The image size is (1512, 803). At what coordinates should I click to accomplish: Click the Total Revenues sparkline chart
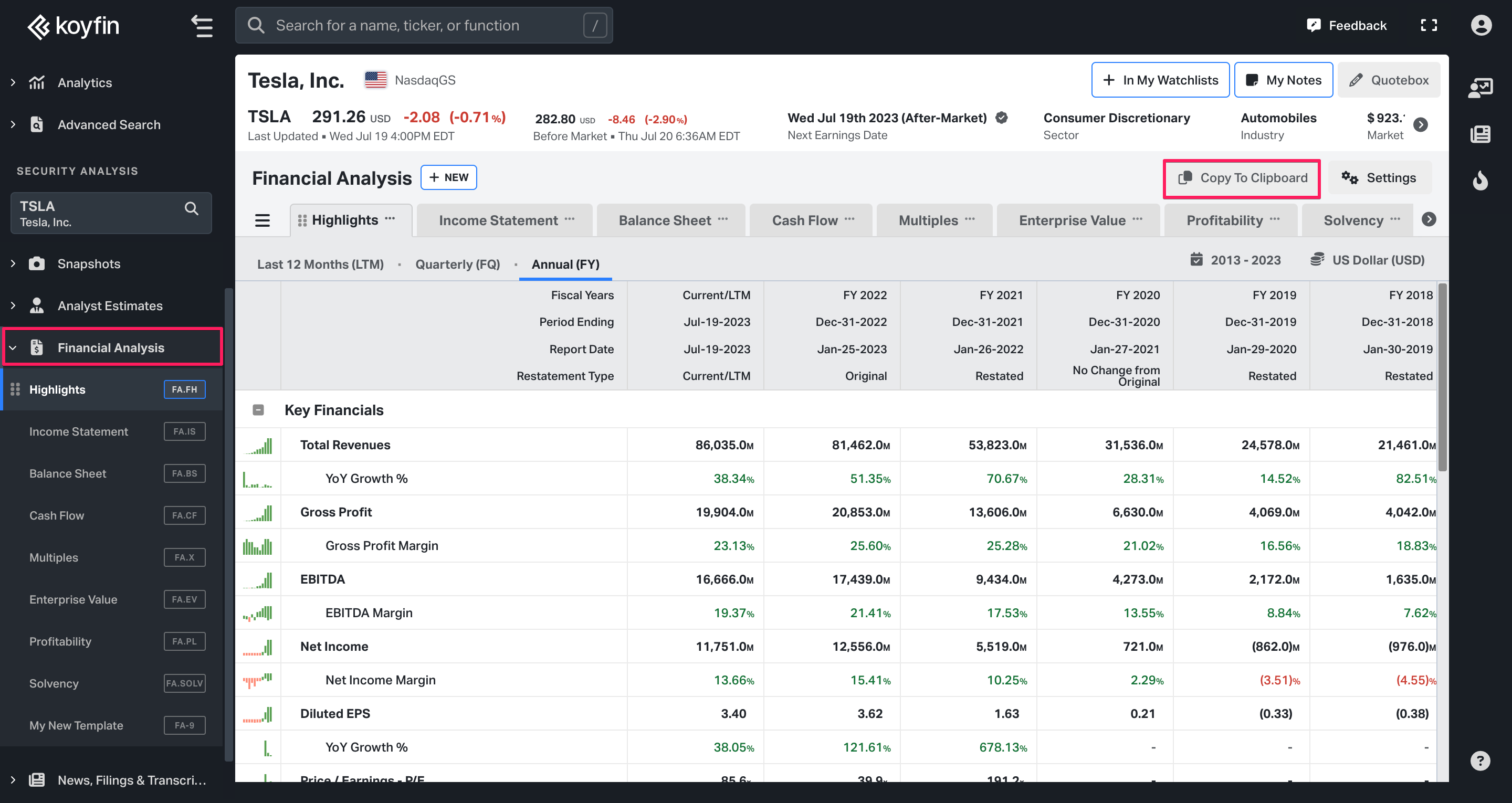[x=258, y=446]
